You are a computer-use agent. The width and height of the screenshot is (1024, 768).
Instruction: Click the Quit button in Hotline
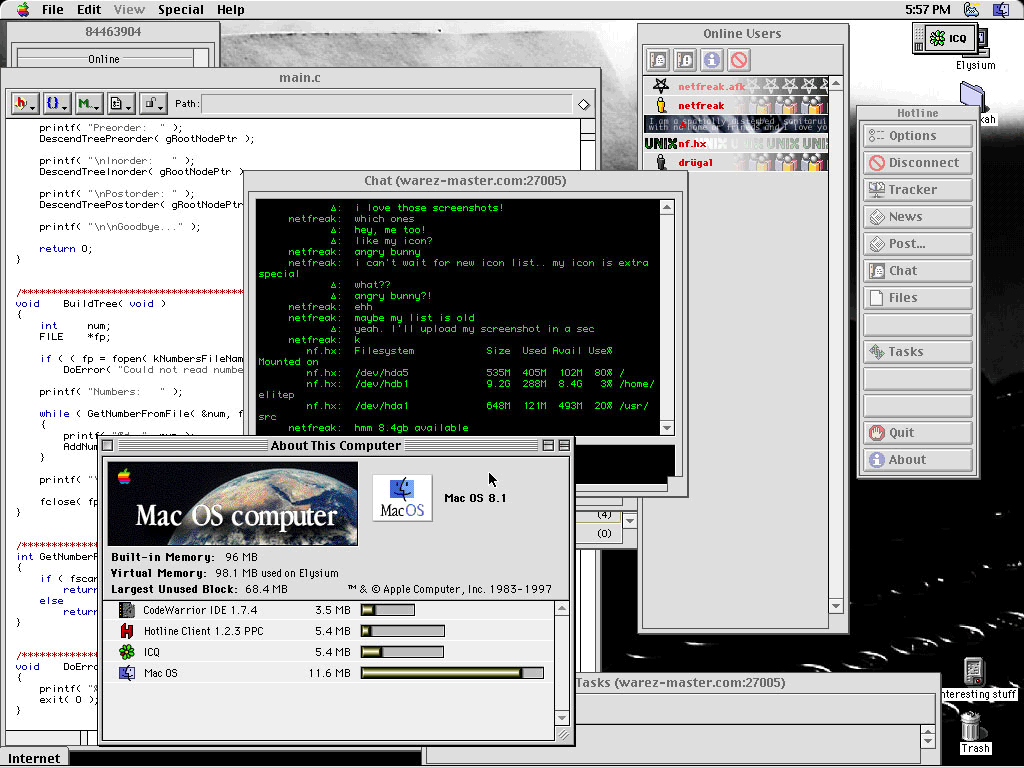[x=918, y=432]
